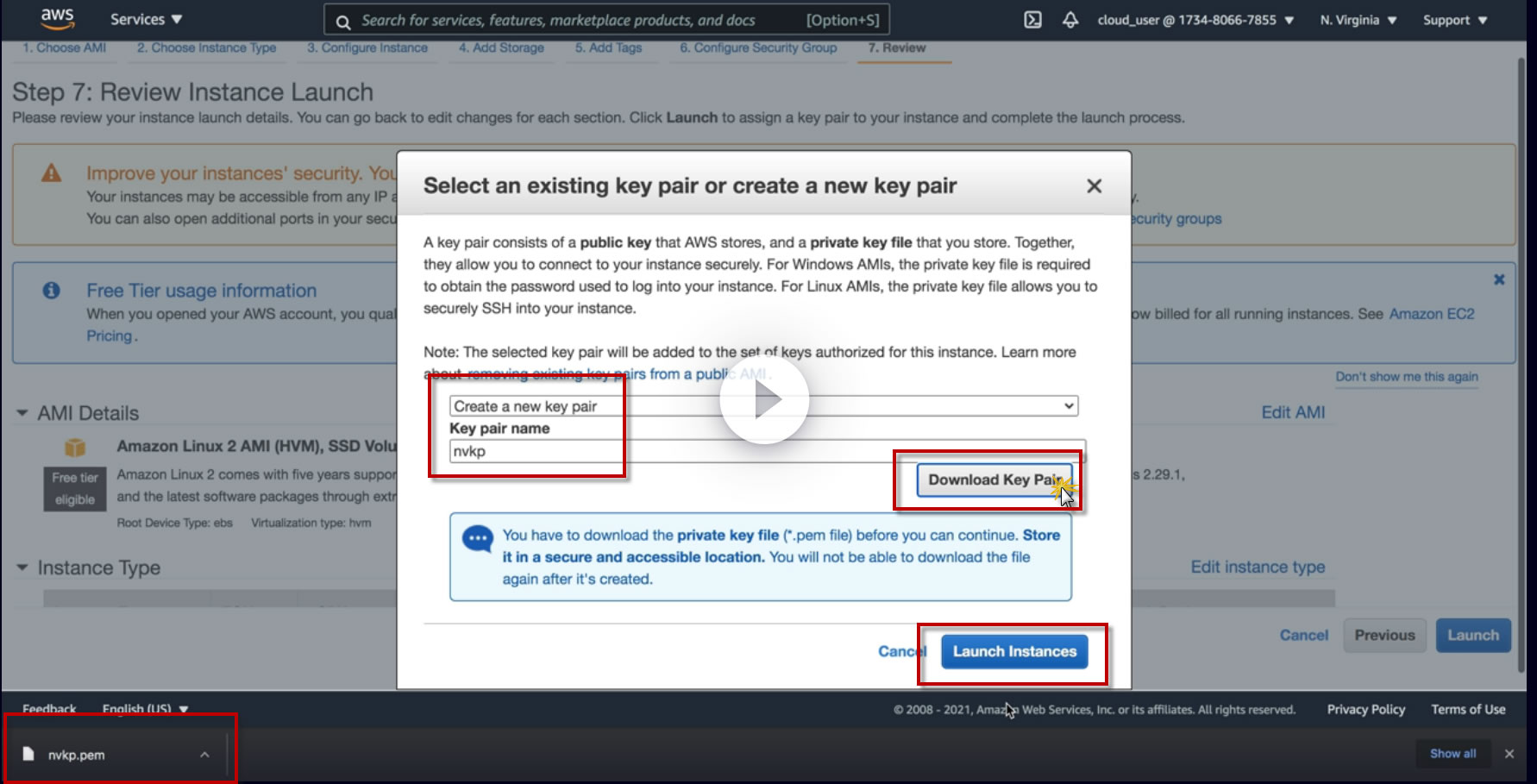Open the cloud_user account dropdown
The height and width of the screenshot is (784, 1537).
pos(1195,20)
